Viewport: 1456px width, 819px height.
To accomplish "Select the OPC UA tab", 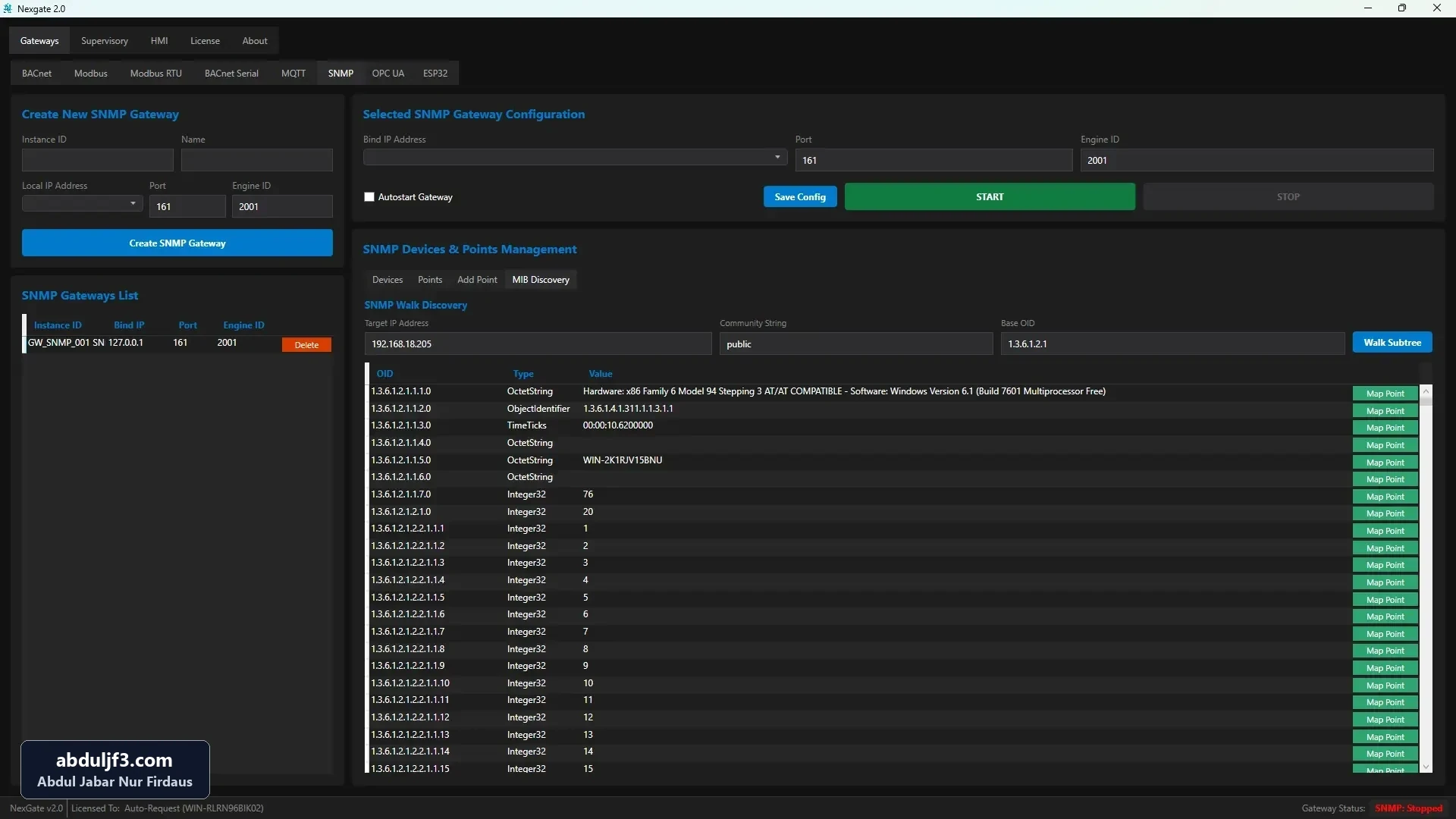I will pos(388,74).
